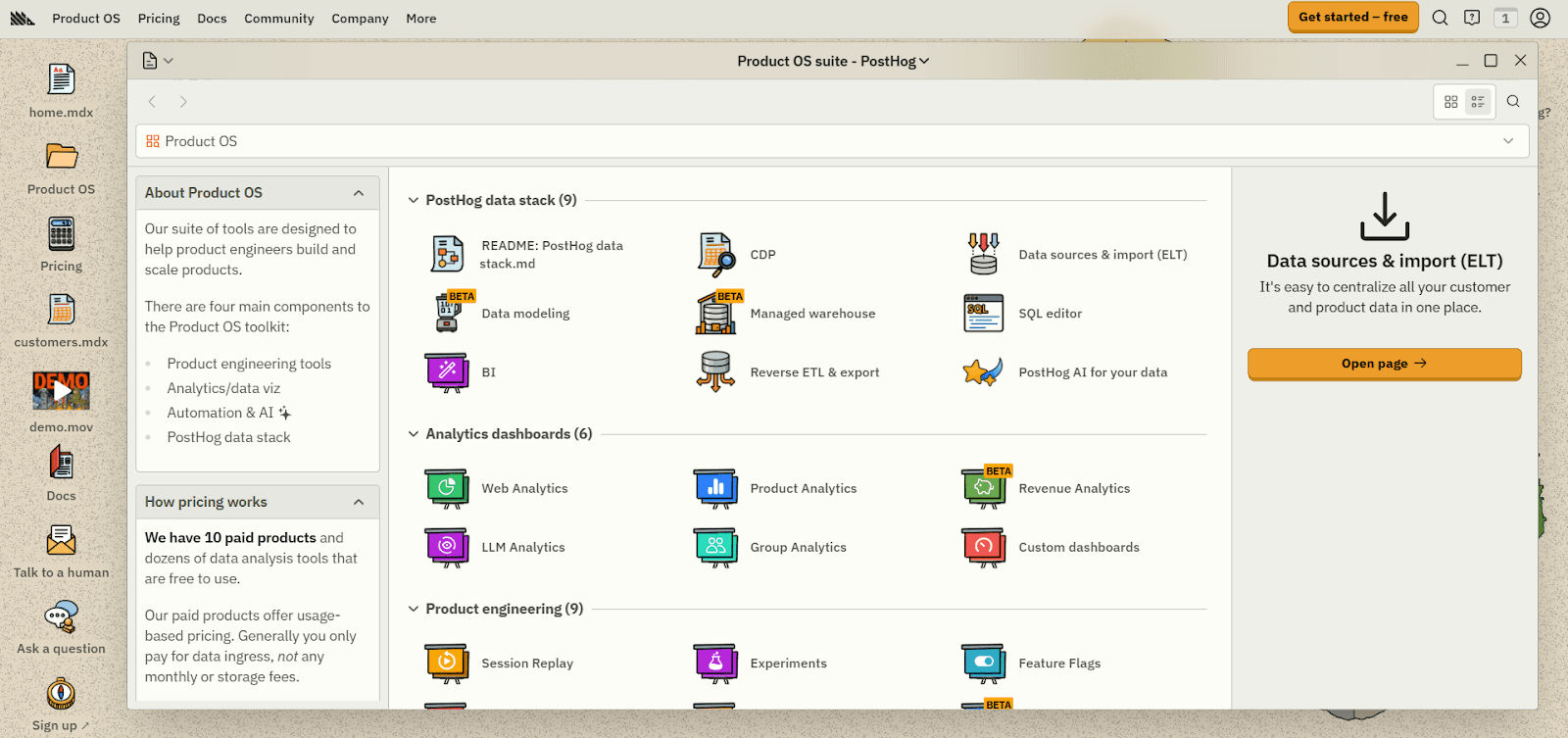Open the Revenue Analytics icon
Screen dimensions: 1568x738
(984, 488)
